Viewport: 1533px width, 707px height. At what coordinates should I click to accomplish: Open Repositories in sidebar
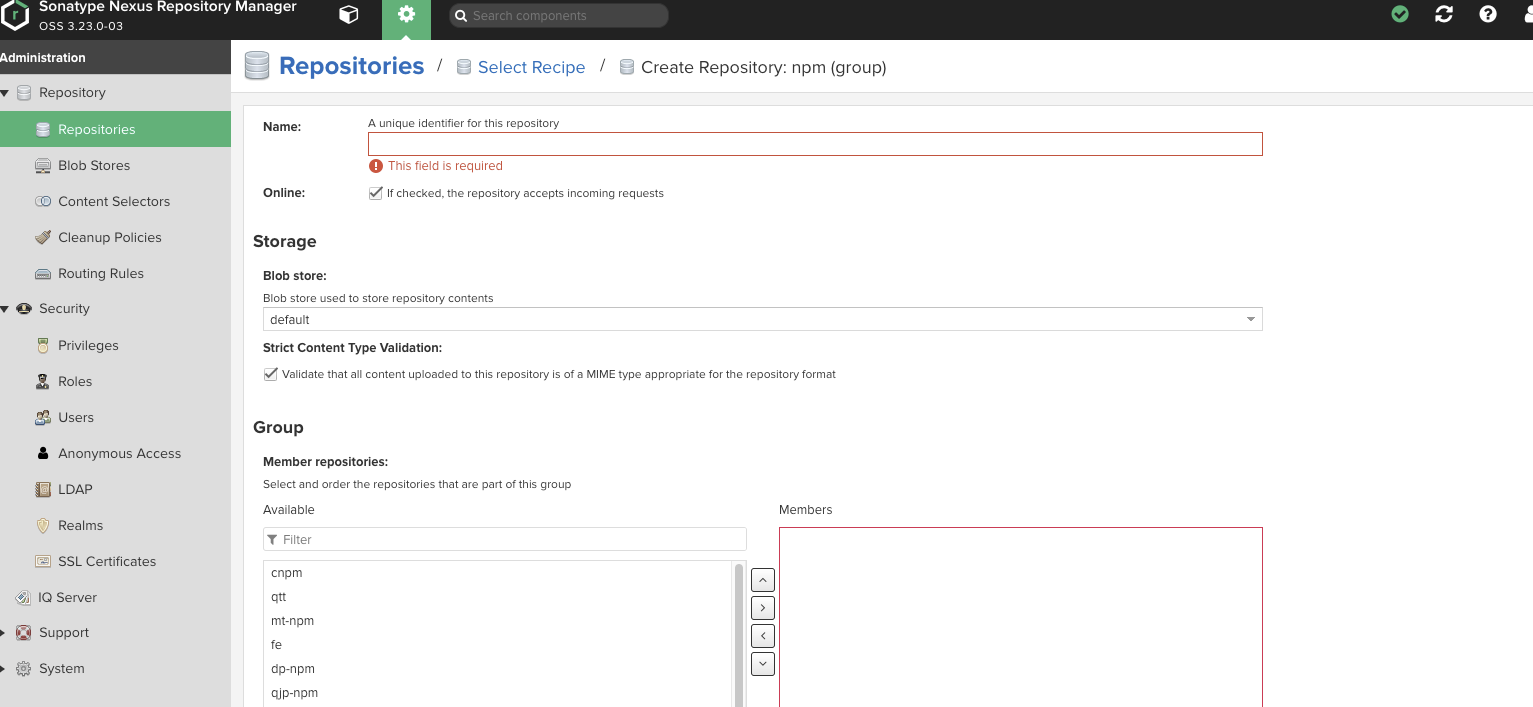115,129
